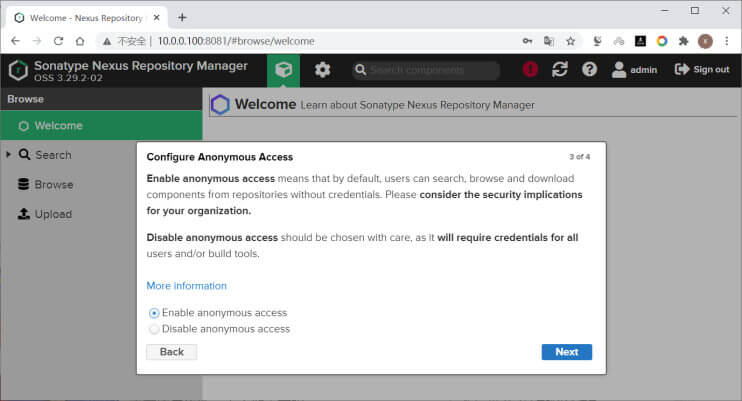Open the More information link
The image size is (742, 401).
tap(186, 286)
